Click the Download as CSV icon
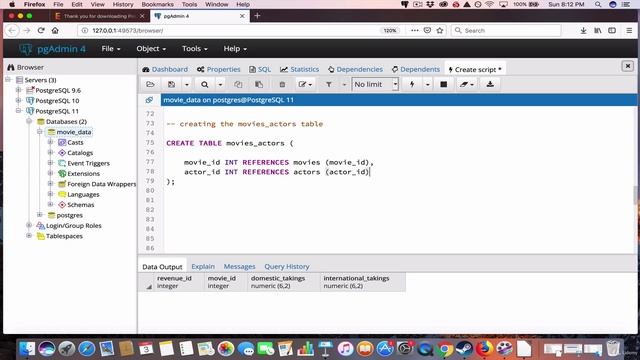This screenshot has height=360, width=640. tap(490, 84)
